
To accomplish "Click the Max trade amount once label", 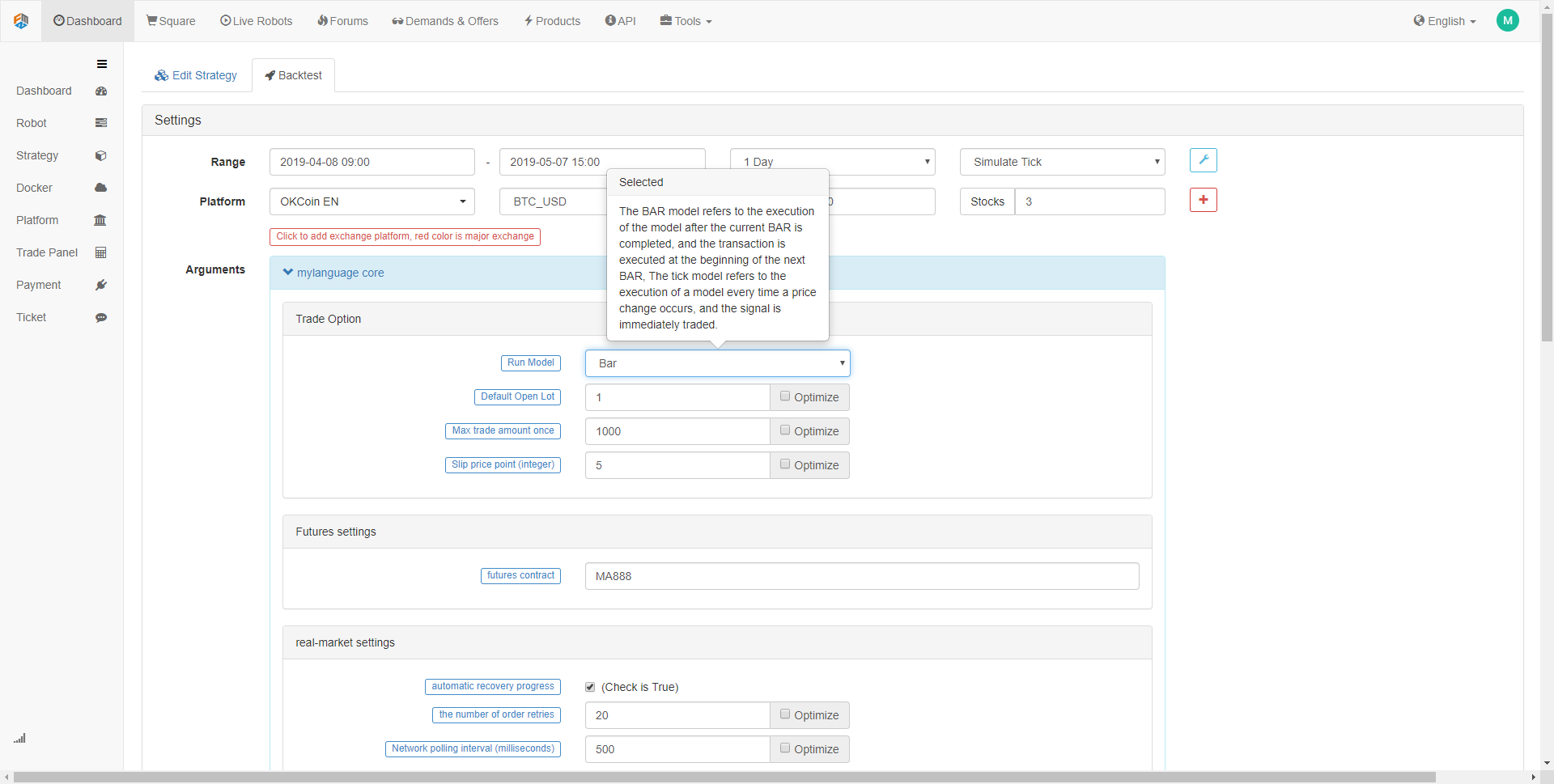I will pyautogui.click(x=503, y=431).
